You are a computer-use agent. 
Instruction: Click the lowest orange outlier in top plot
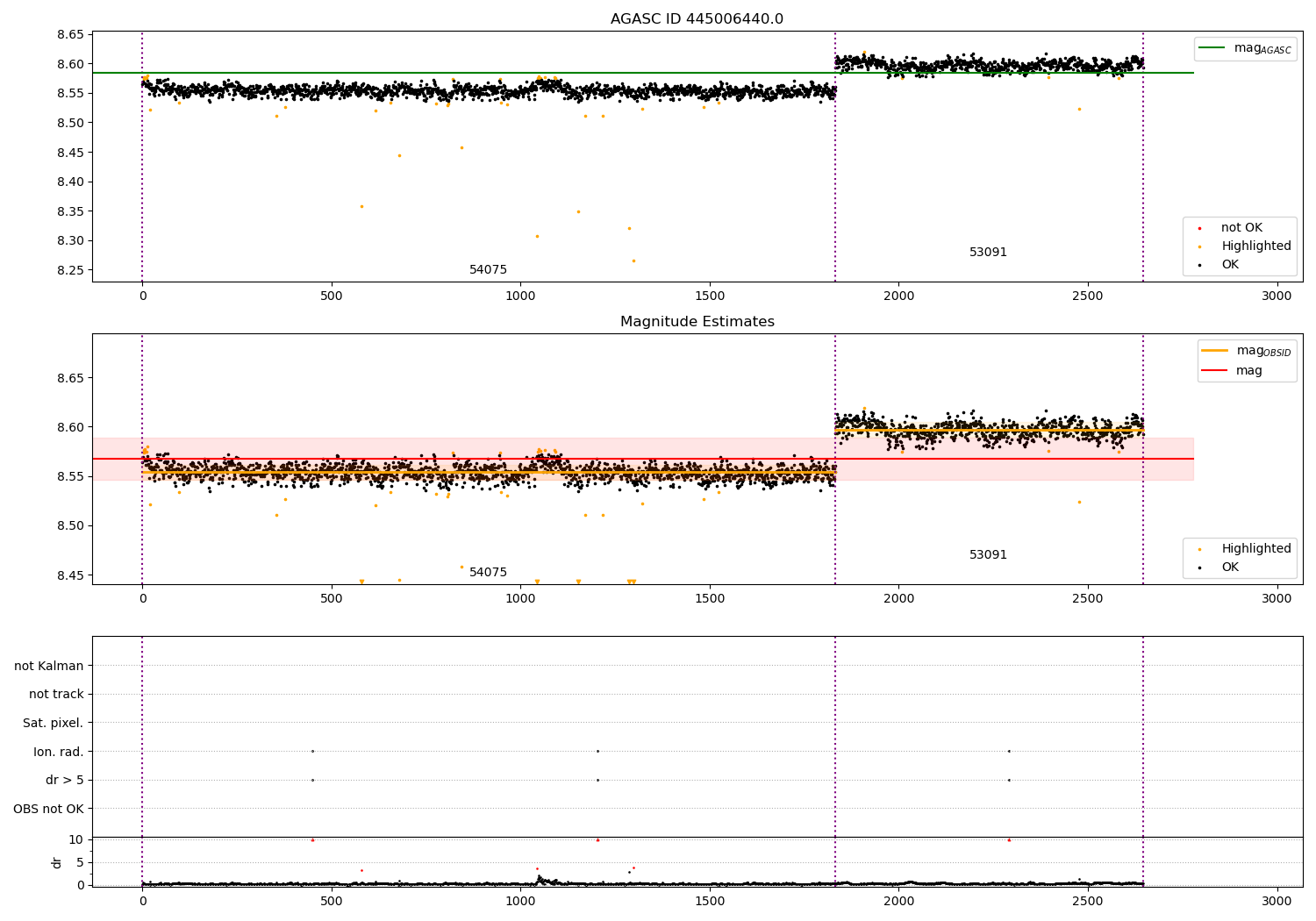633,261
